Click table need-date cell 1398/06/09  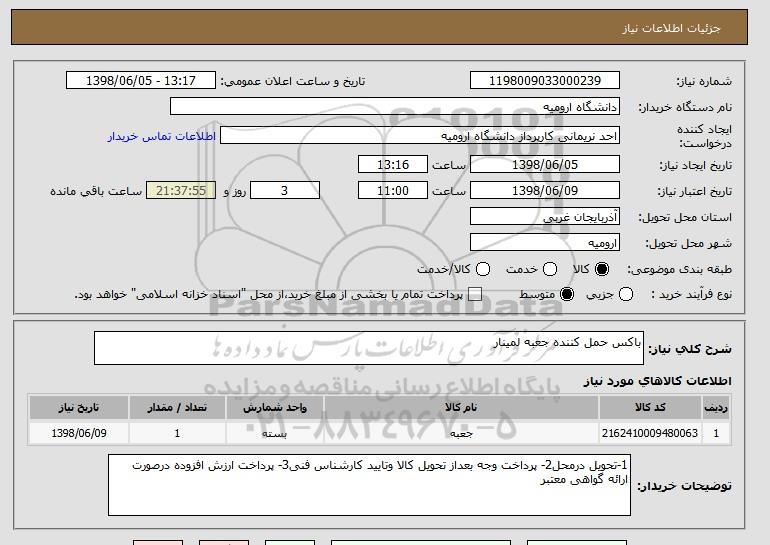(x=79, y=433)
